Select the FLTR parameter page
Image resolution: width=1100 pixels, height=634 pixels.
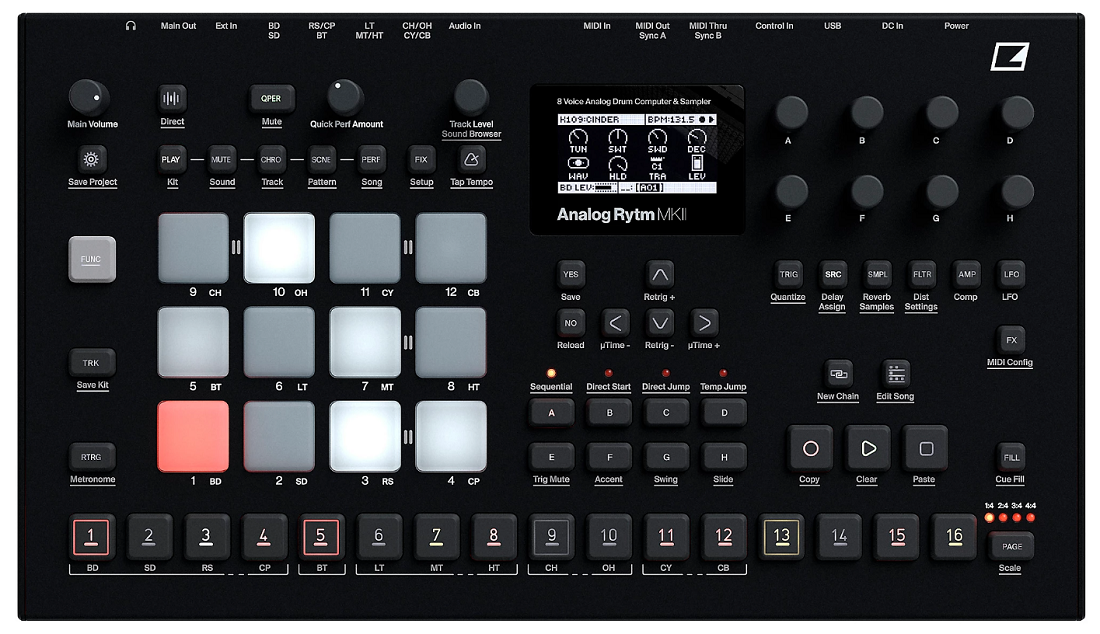[922, 274]
